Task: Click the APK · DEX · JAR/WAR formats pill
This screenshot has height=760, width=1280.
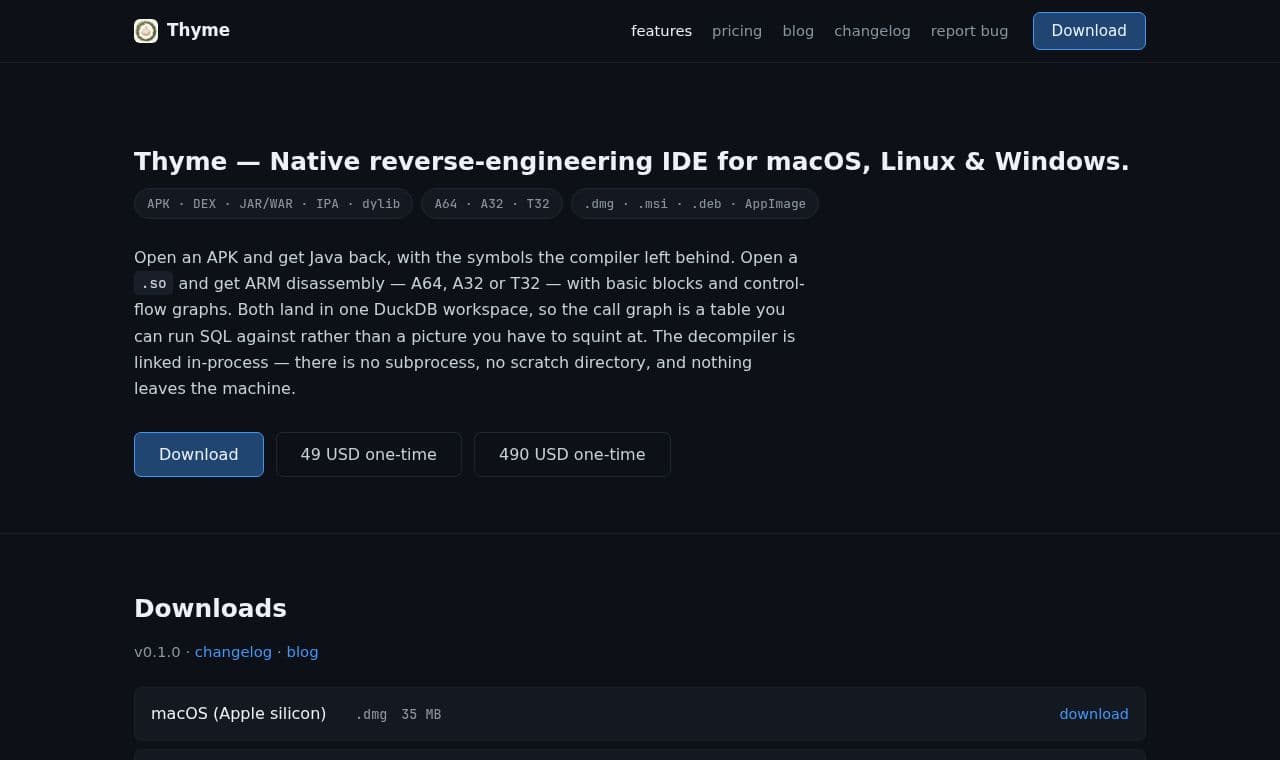Action: pyautogui.click(x=273, y=203)
